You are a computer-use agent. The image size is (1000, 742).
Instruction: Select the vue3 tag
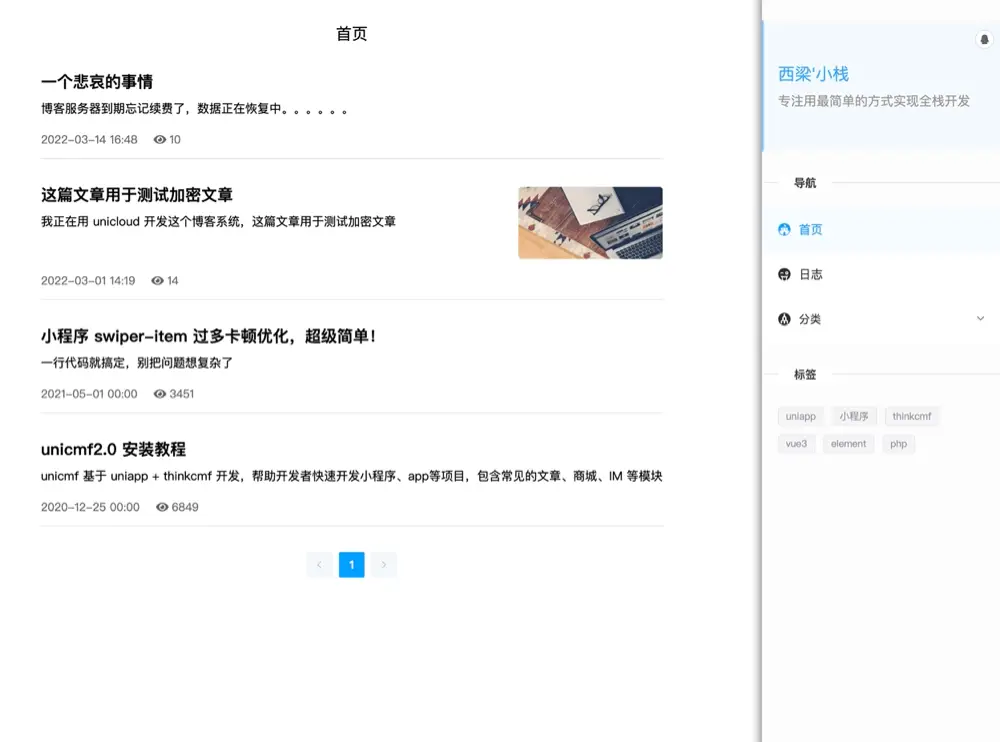[x=796, y=443]
